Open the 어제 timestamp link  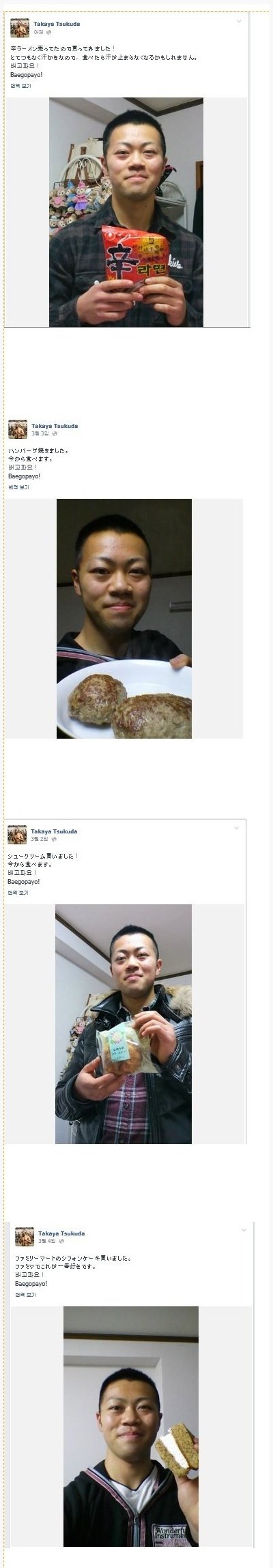[39, 32]
